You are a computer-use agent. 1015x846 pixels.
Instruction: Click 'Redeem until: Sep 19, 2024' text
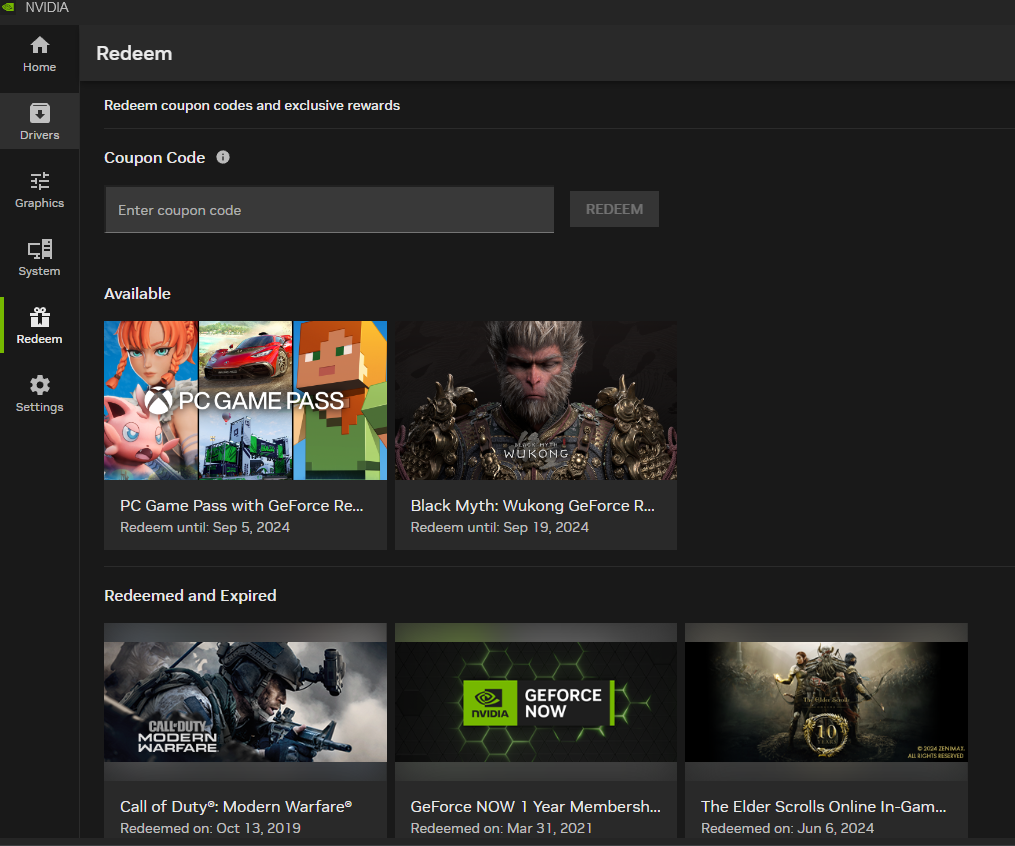point(500,528)
